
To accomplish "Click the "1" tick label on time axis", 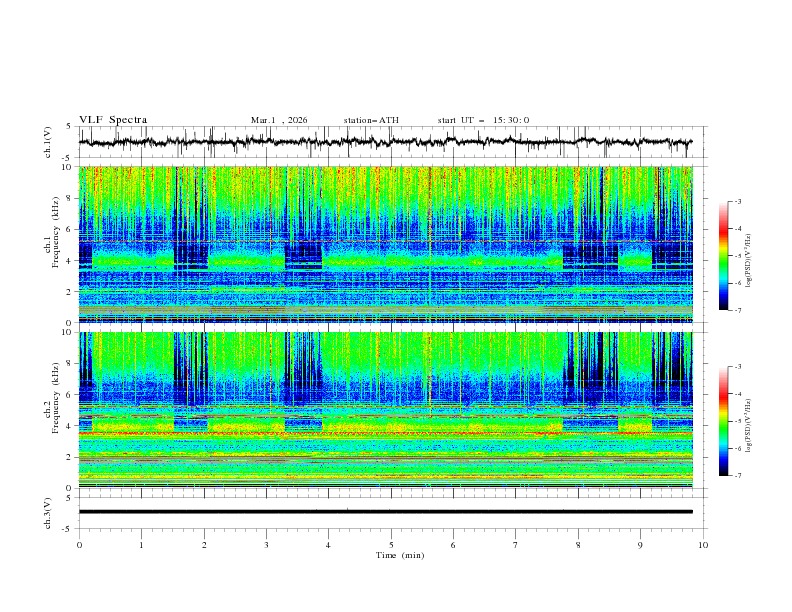I will [141, 545].
